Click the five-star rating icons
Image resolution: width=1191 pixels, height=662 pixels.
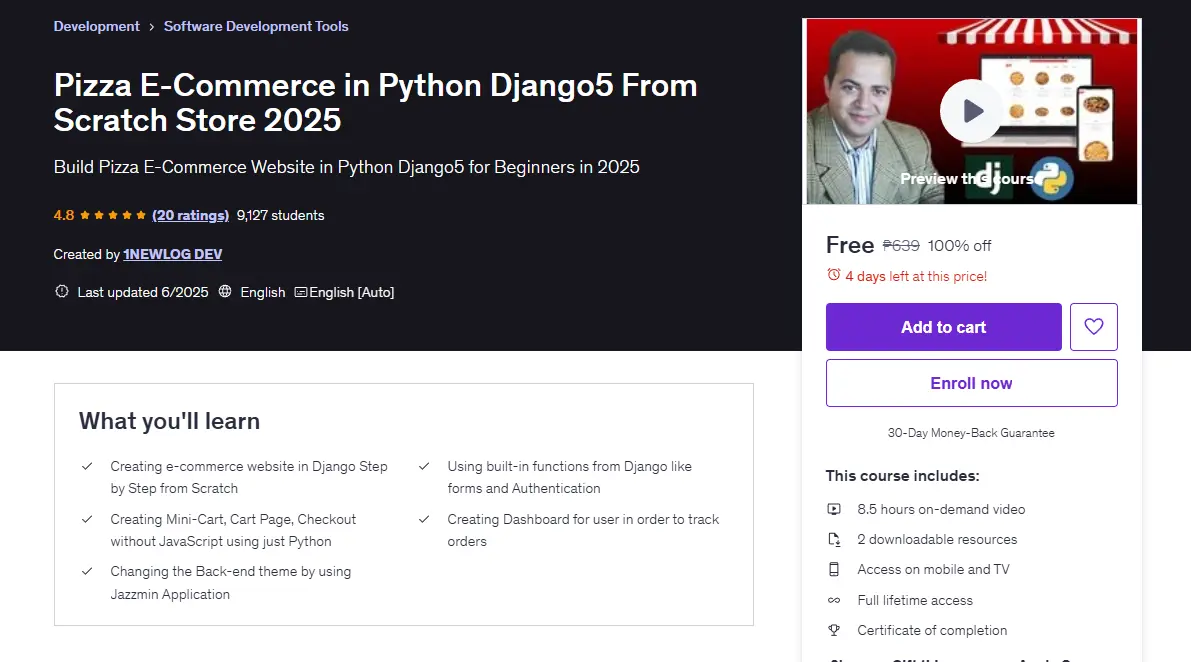113,216
